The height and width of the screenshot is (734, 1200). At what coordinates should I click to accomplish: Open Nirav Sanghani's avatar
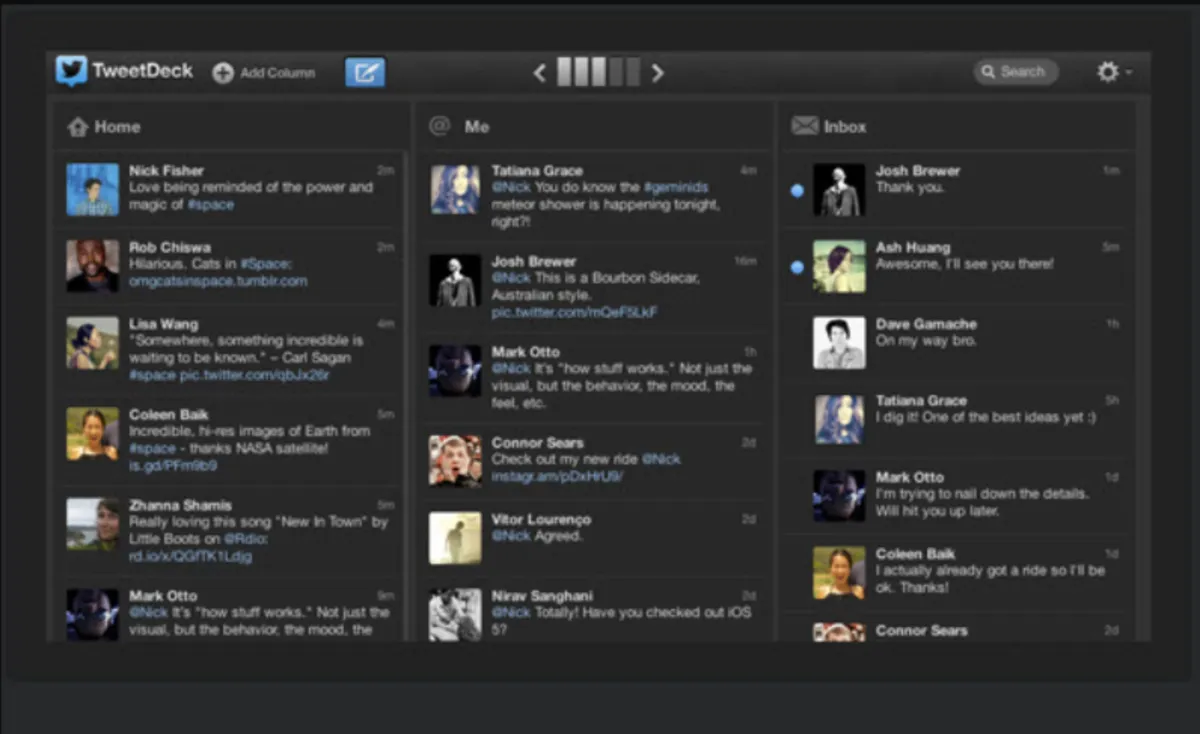point(455,614)
